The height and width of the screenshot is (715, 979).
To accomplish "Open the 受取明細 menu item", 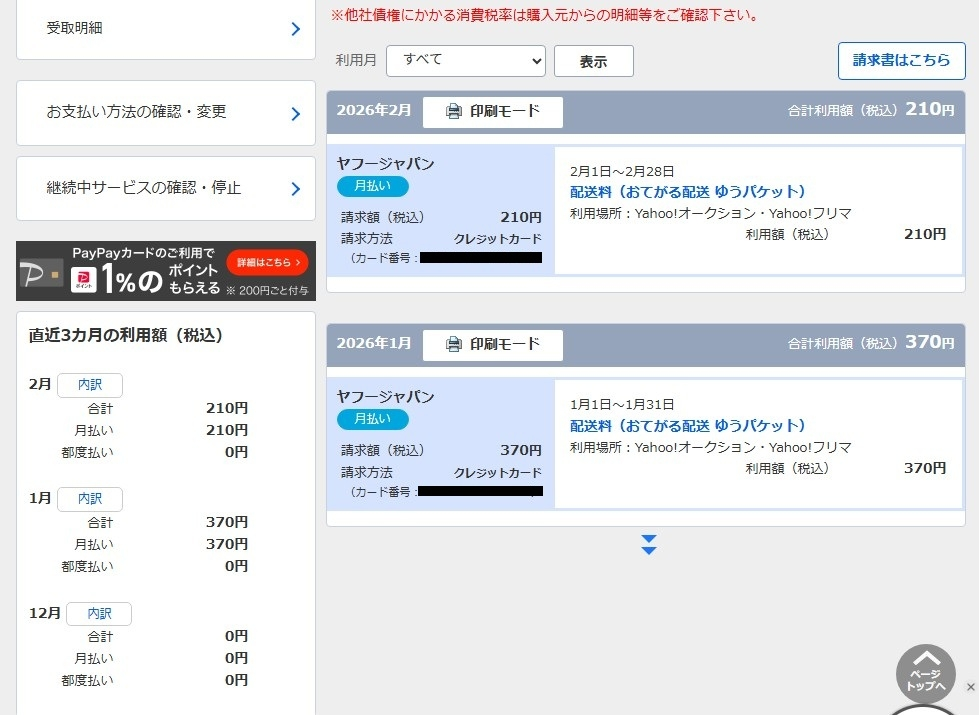I will [x=165, y=29].
